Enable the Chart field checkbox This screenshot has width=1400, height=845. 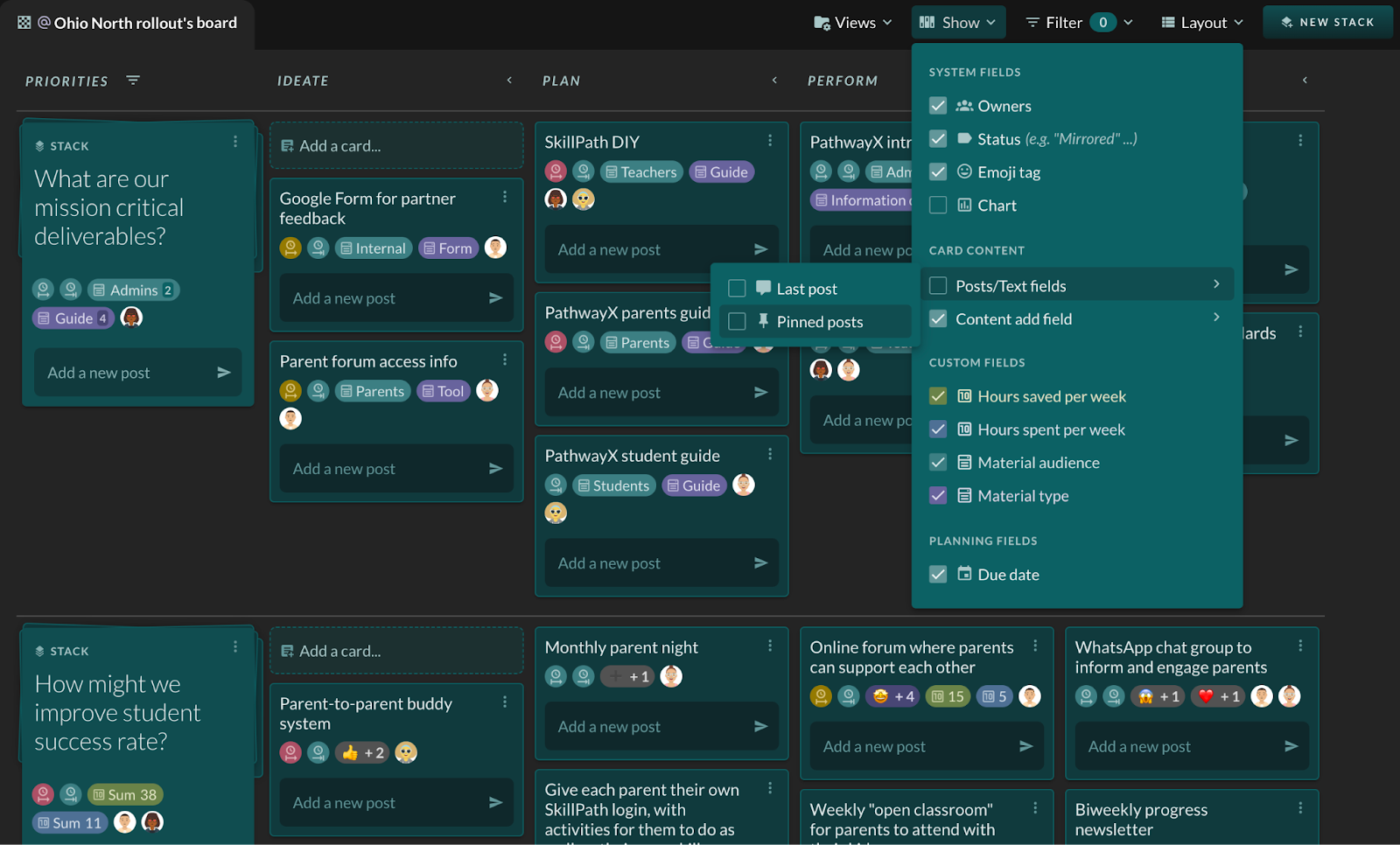coord(938,206)
